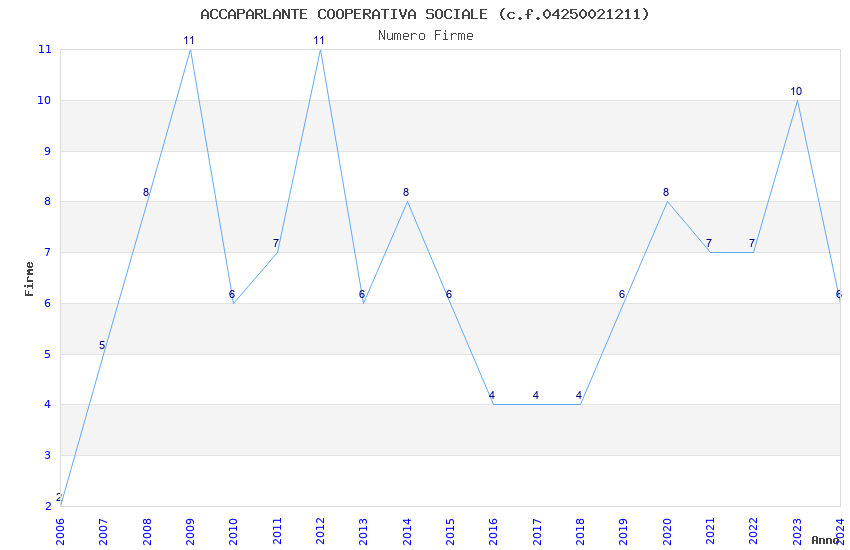This screenshot has width=850, height=550.
Task: Click y-axis tick value 11
Action: pyautogui.click(x=44, y=49)
